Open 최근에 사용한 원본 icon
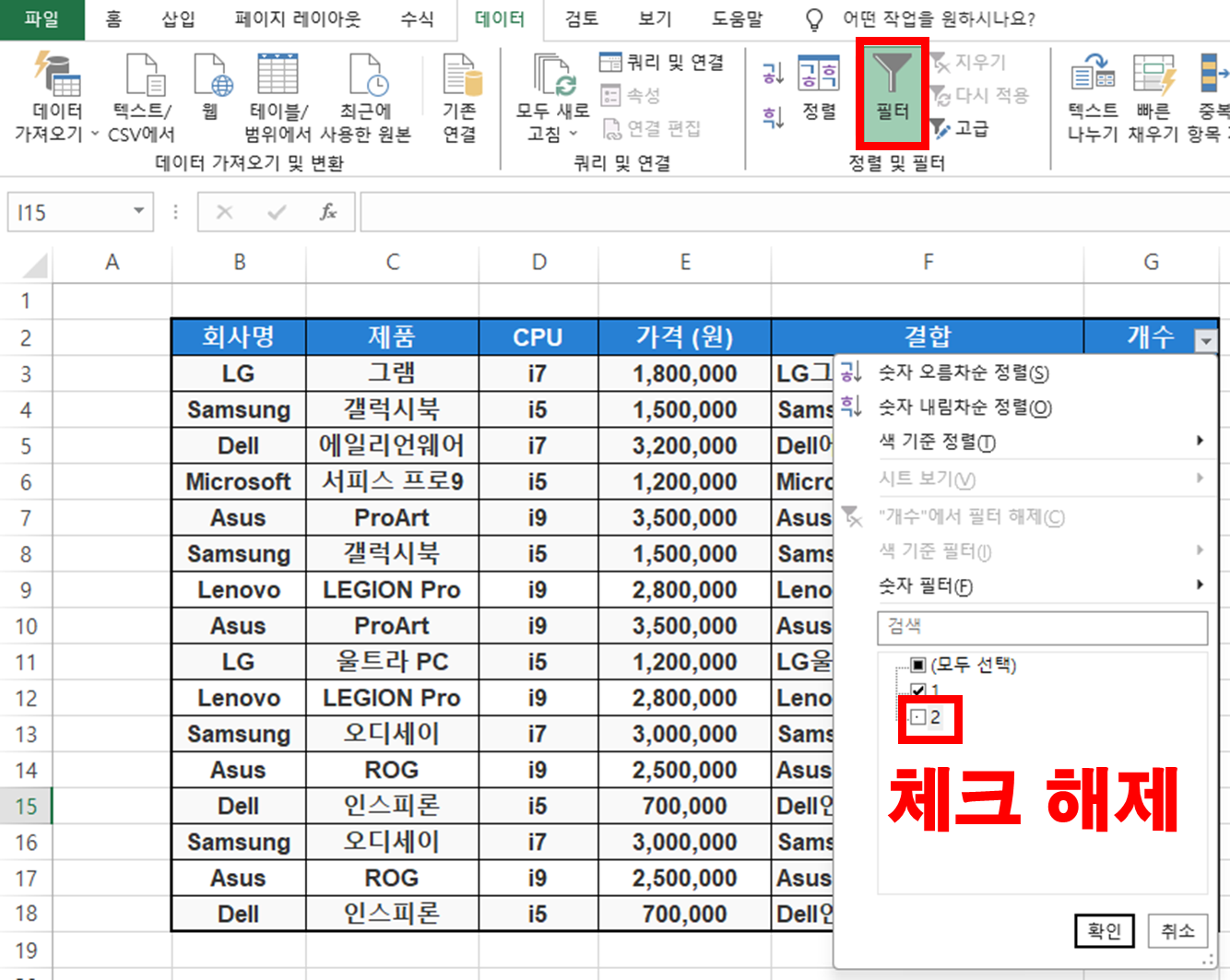Image resolution: width=1230 pixels, height=980 pixels. (x=367, y=74)
